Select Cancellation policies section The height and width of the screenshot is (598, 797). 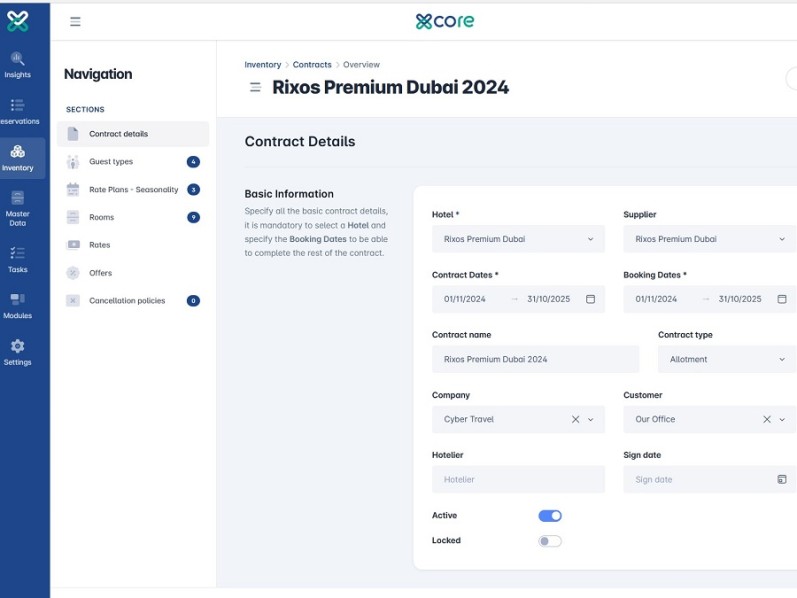click(x=133, y=301)
